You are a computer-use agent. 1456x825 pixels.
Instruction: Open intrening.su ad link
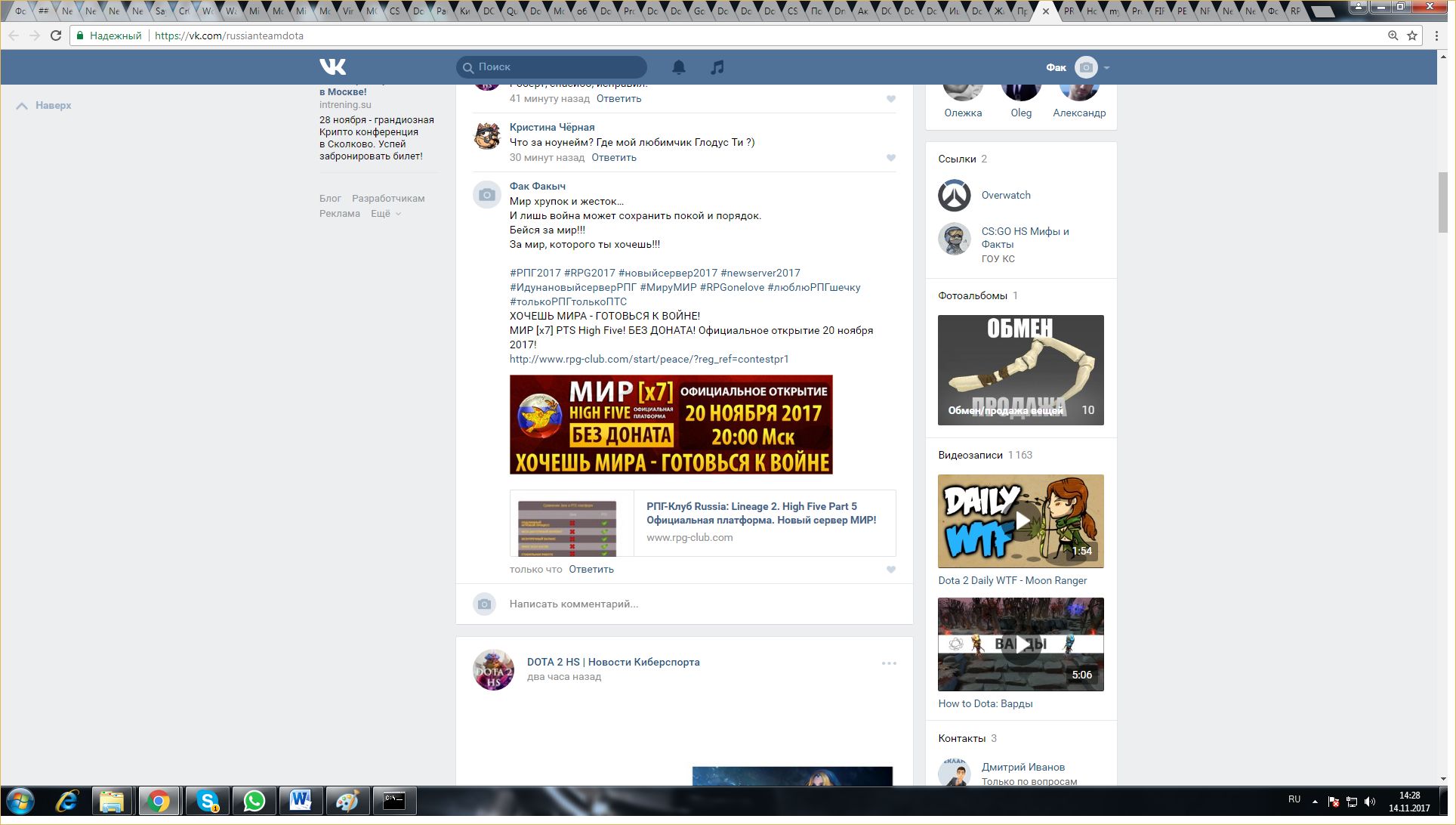pos(345,105)
